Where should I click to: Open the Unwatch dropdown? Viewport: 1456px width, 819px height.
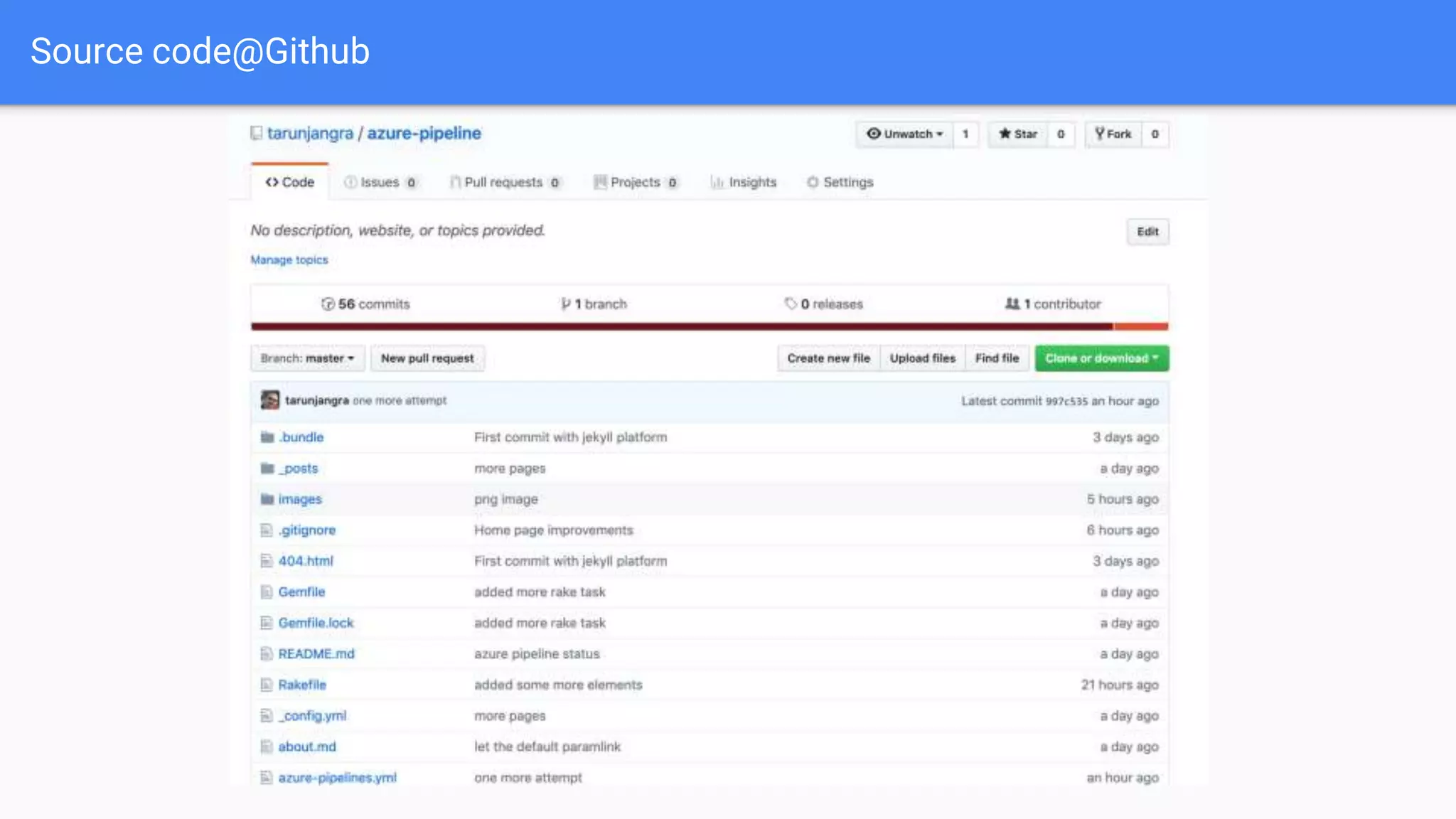click(904, 134)
